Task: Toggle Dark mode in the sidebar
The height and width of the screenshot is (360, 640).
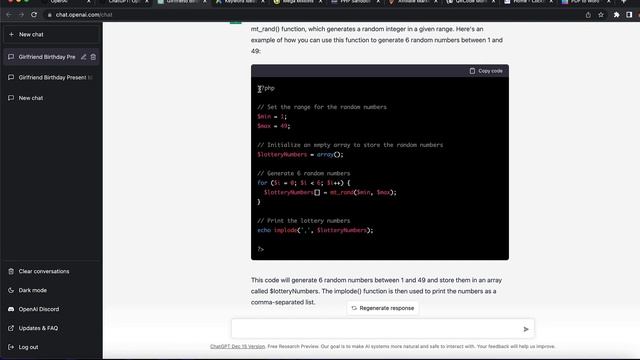Action: tap(51, 290)
